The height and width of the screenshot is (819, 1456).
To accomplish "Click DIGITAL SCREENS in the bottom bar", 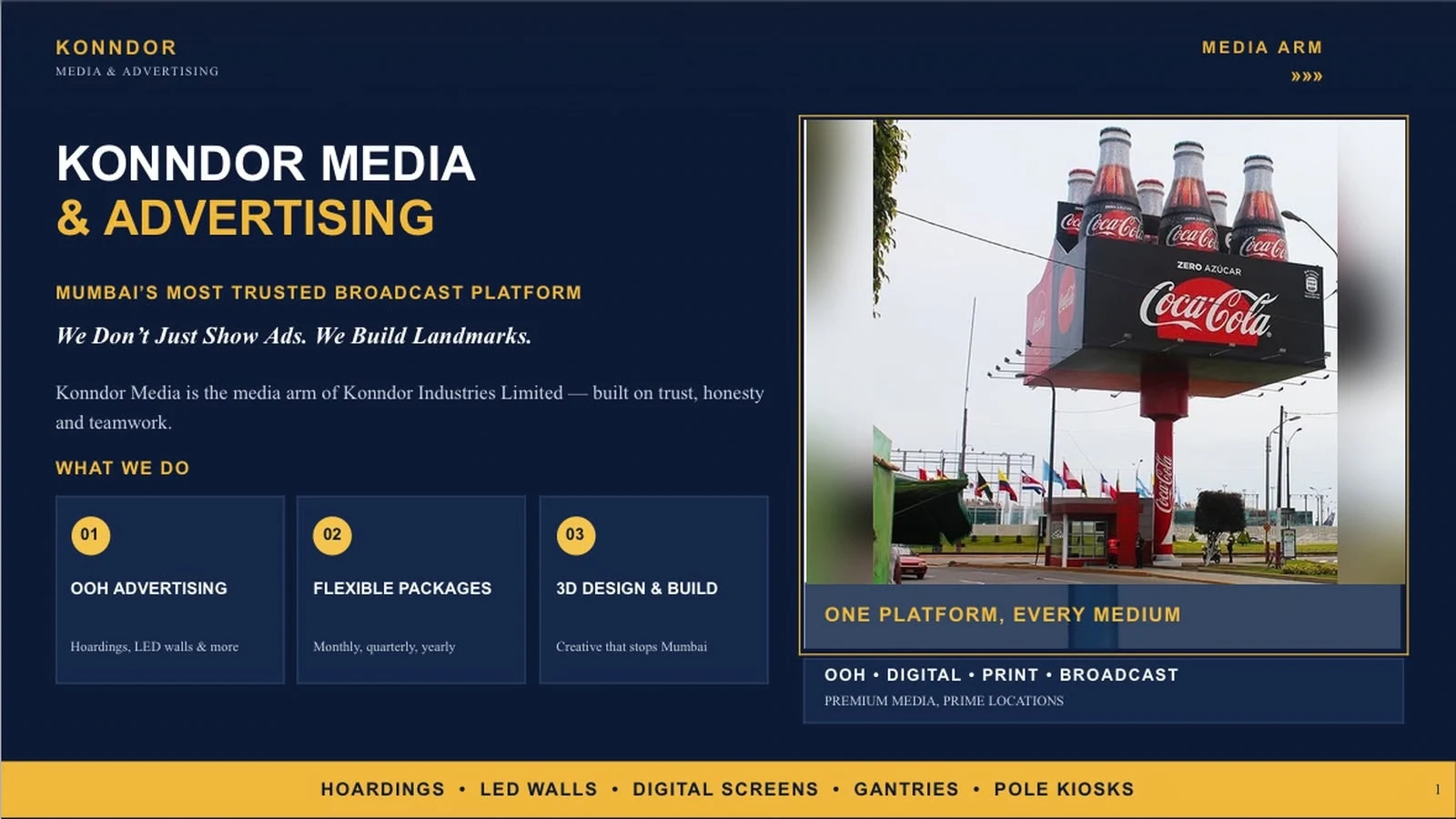I will (725, 790).
